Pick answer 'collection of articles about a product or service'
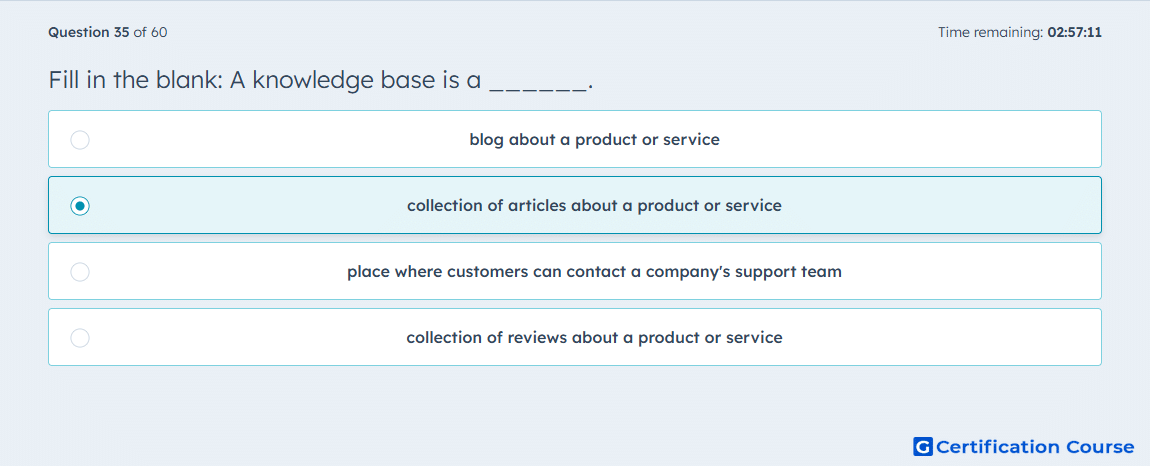 click(x=594, y=205)
